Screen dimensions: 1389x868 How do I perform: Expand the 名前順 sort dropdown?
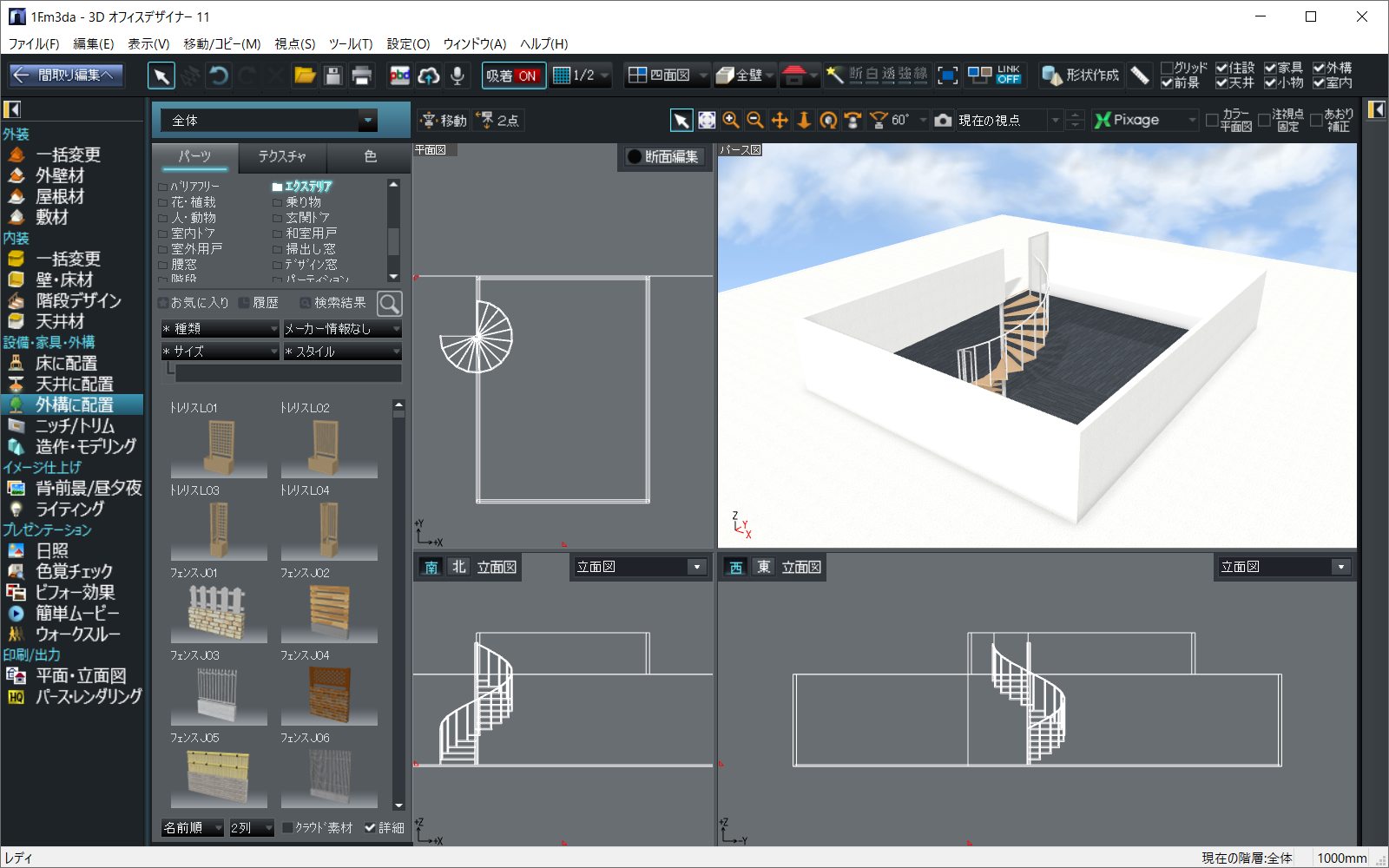tap(193, 828)
